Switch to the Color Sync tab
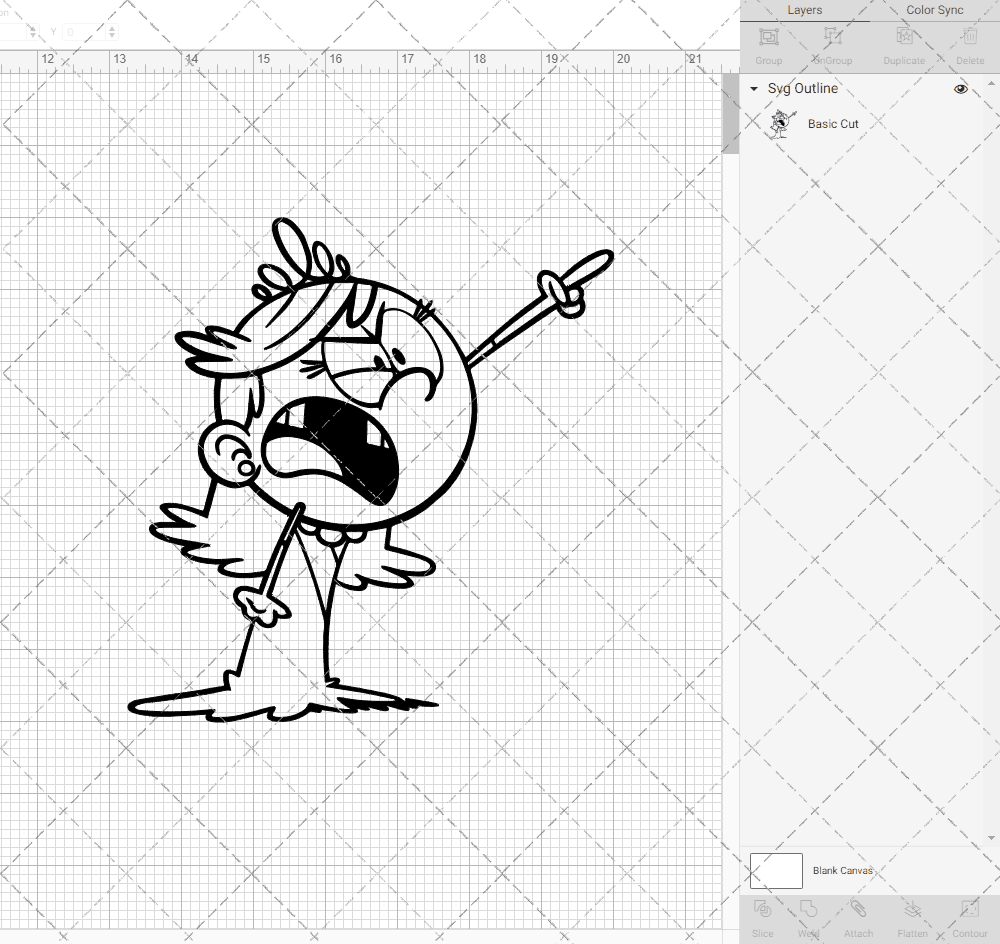Viewport: 1000px width, 944px height. coord(934,10)
